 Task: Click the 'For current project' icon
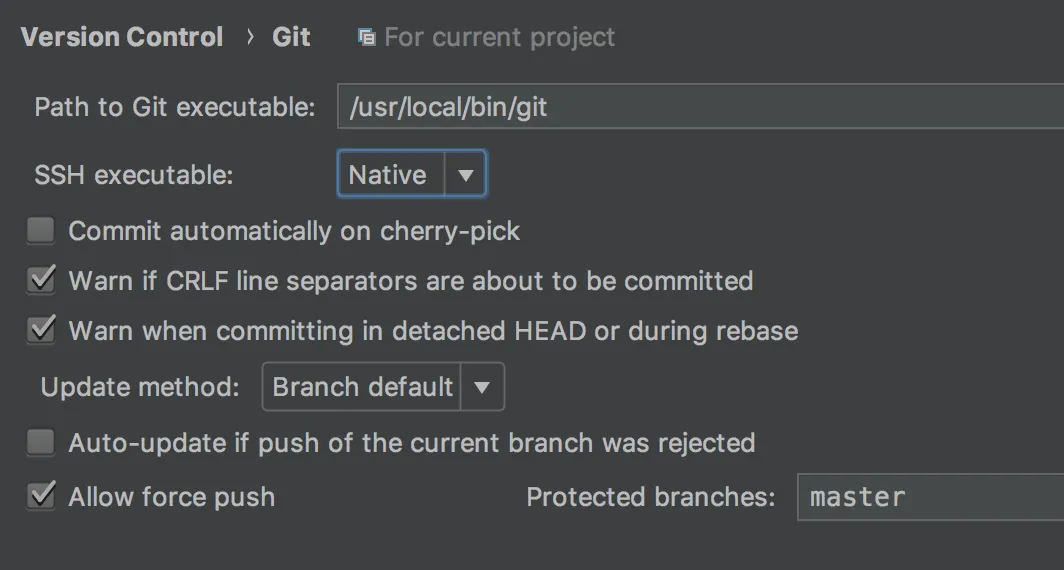[367, 38]
